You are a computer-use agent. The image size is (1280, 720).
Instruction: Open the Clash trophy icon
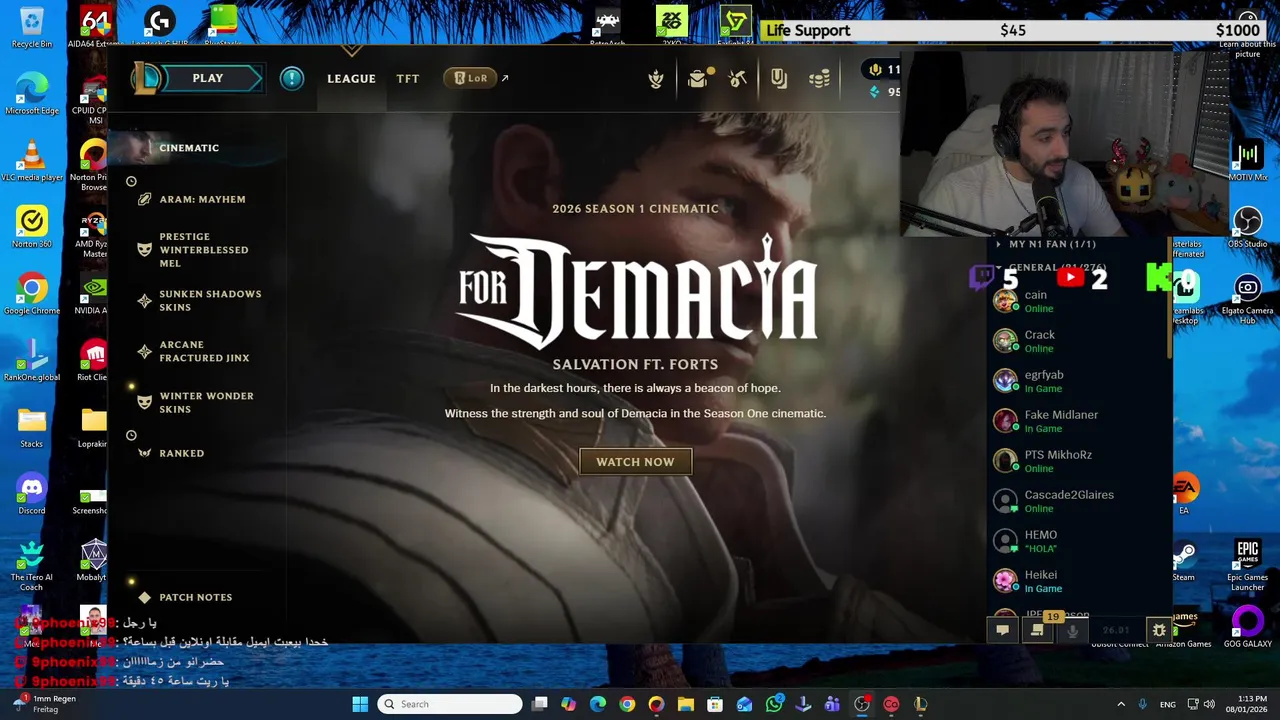[x=656, y=79]
